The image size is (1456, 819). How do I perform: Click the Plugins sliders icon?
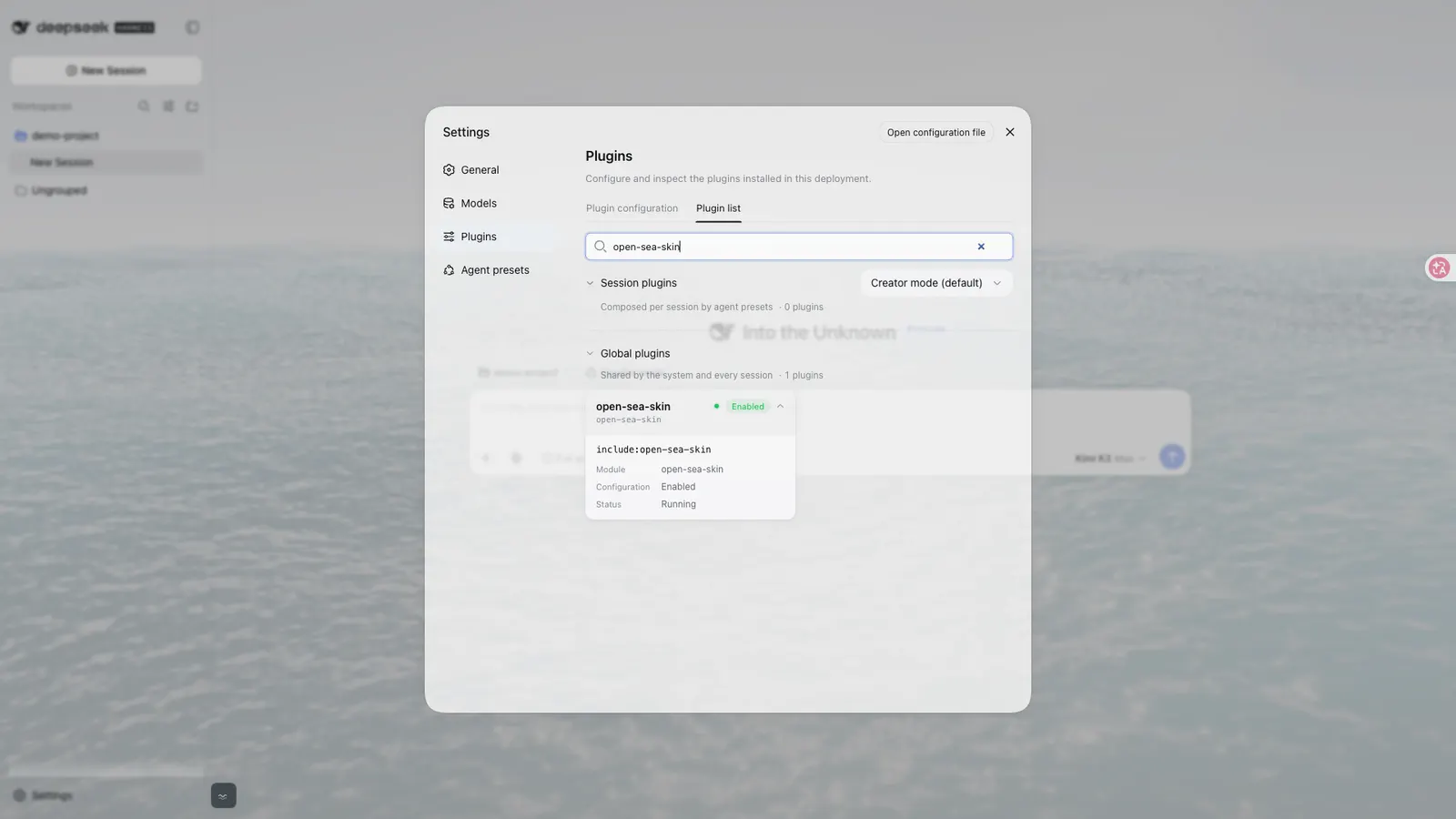coord(449,237)
